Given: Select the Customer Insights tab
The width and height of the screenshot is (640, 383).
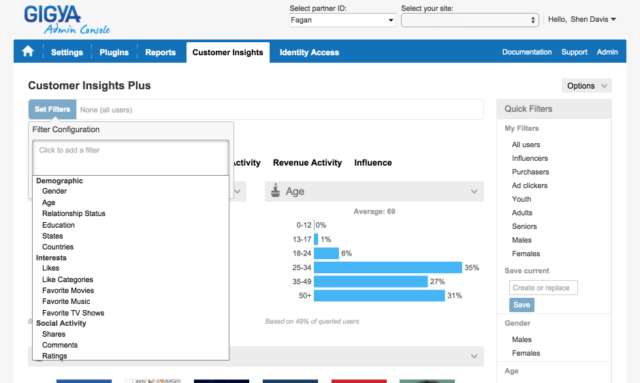Looking at the screenshot, I should [x=228, y=52].
